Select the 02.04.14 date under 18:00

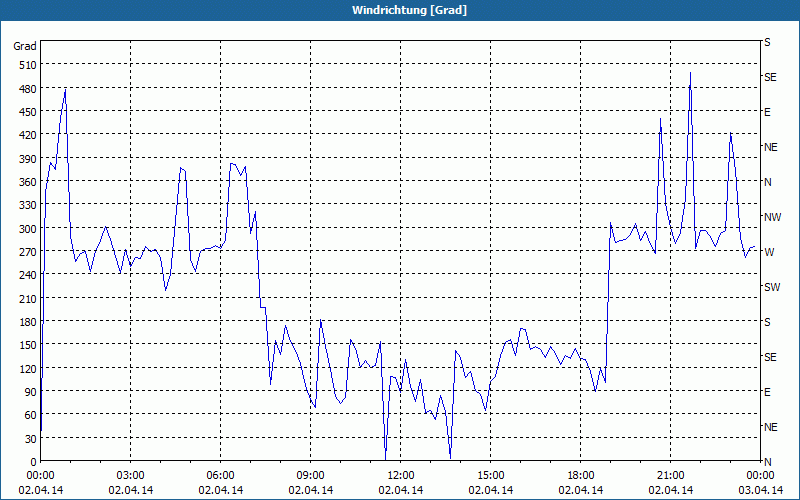[581, 490]
